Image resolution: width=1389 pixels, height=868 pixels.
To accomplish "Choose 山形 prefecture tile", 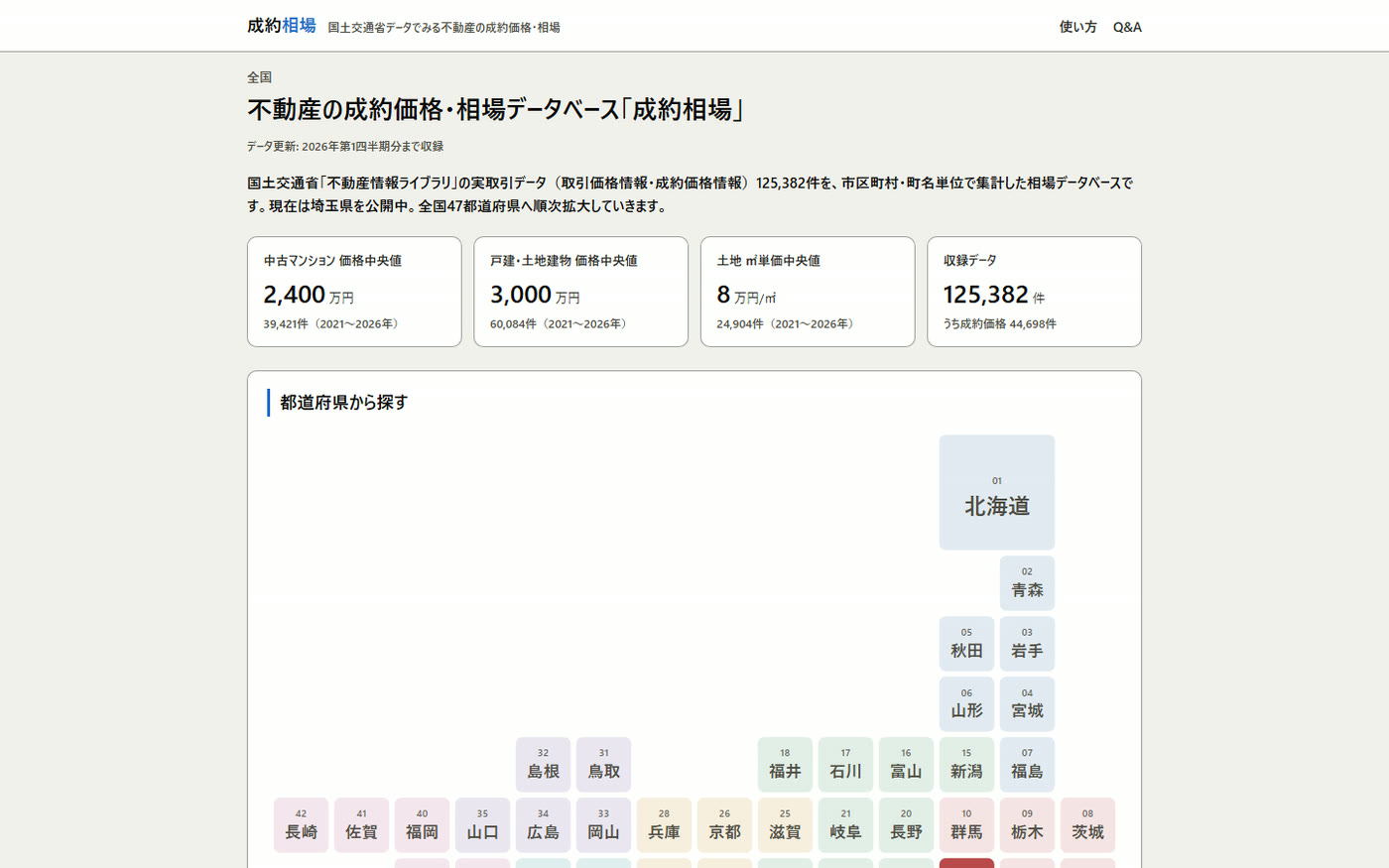I will click(966, 704).
